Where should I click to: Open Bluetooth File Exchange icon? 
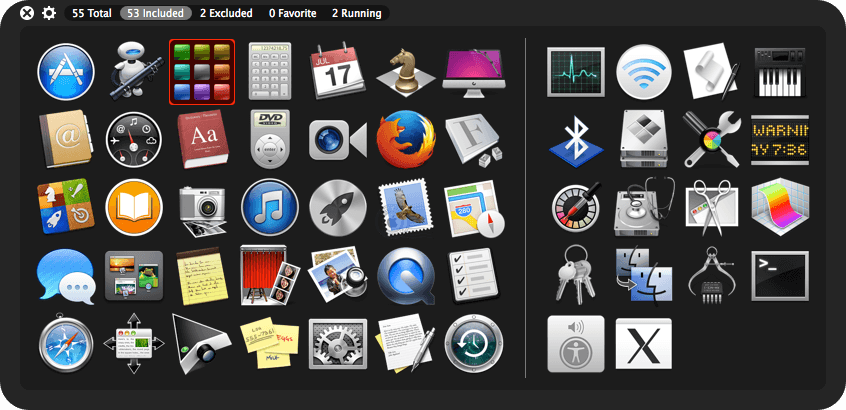(576, 139)
